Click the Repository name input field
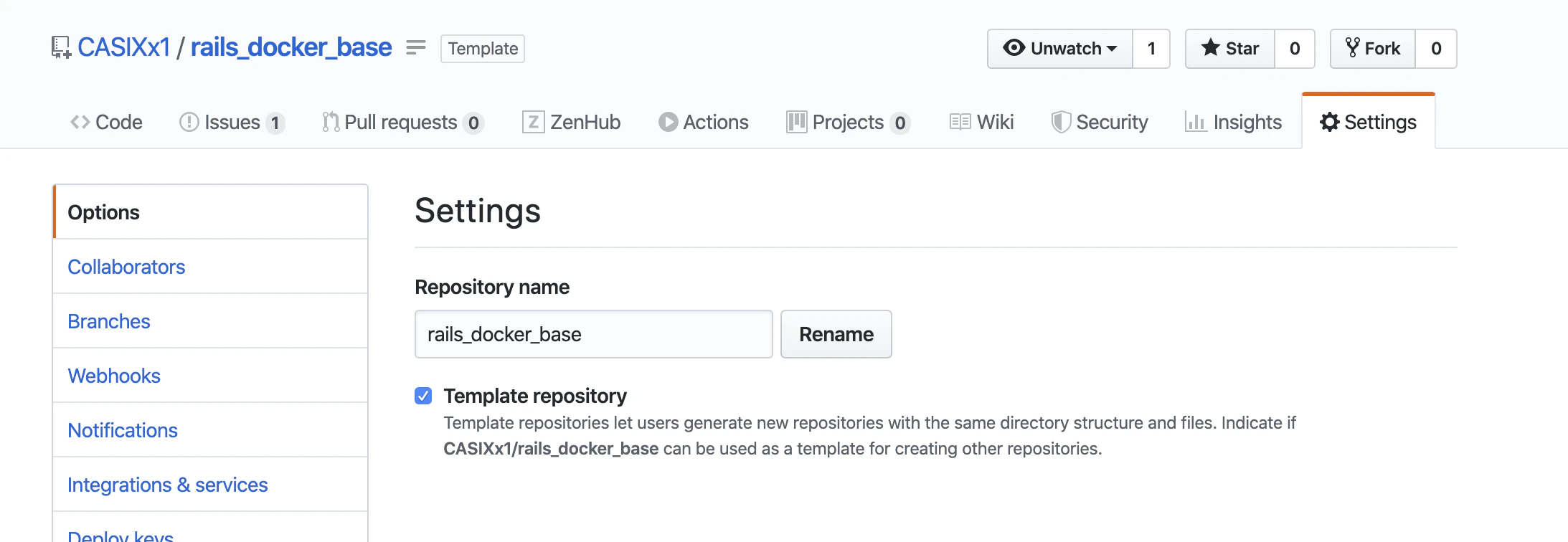The height and width of the screenshot is (542, 1568). click(x=594, y=334)
